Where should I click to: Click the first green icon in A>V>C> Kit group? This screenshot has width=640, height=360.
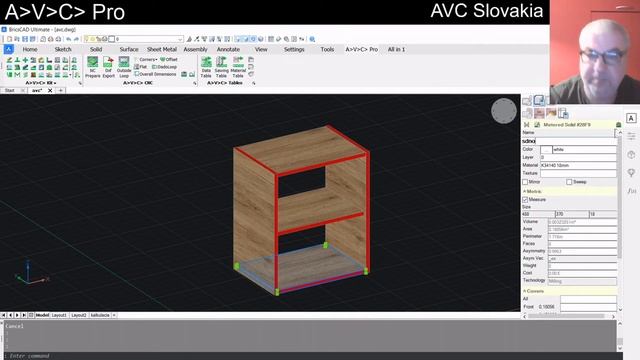point(9,60)
